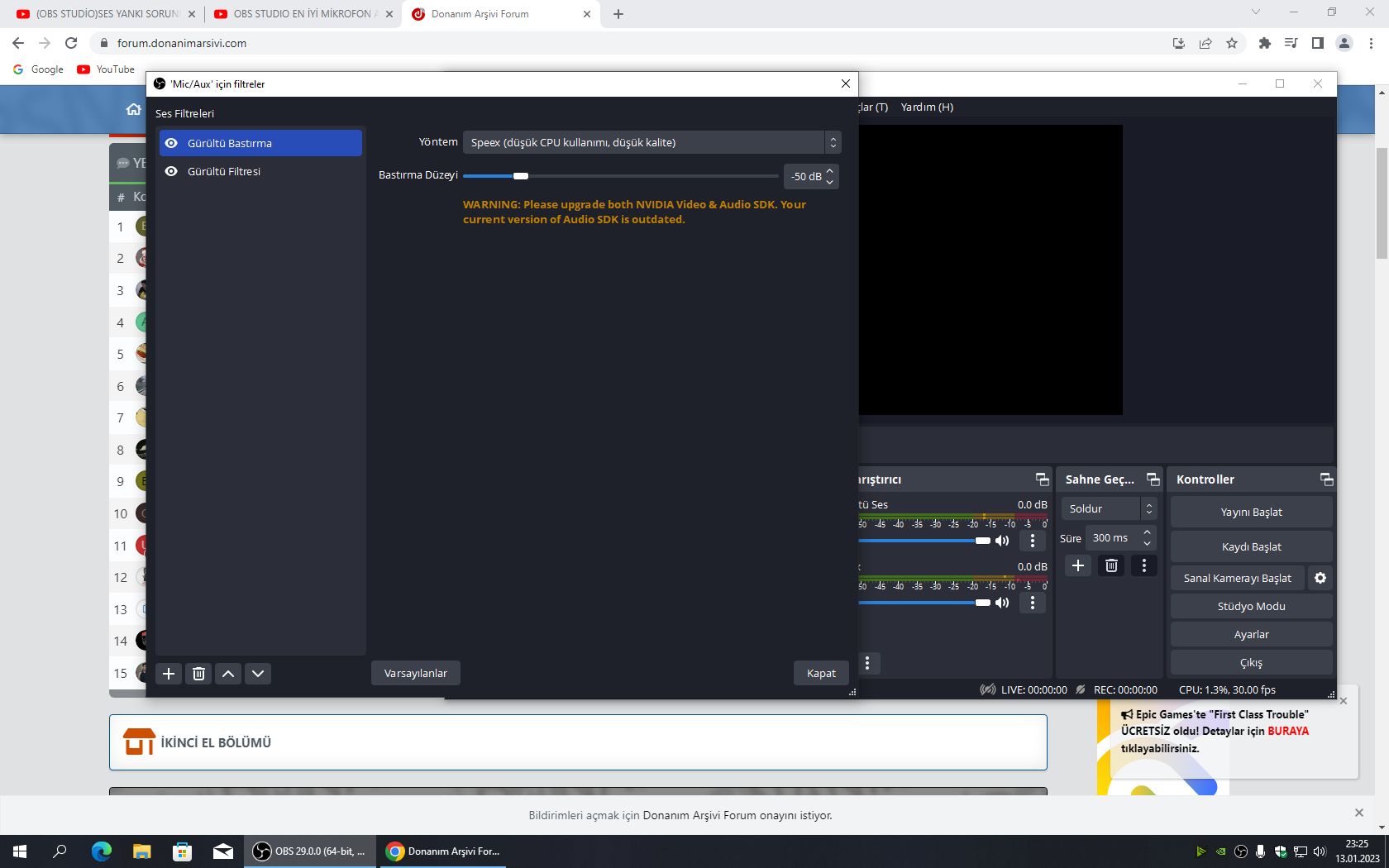Add a scene transition with the plus icon
The width and height of the screenshot is (1389, 868).
(1078, 565)
